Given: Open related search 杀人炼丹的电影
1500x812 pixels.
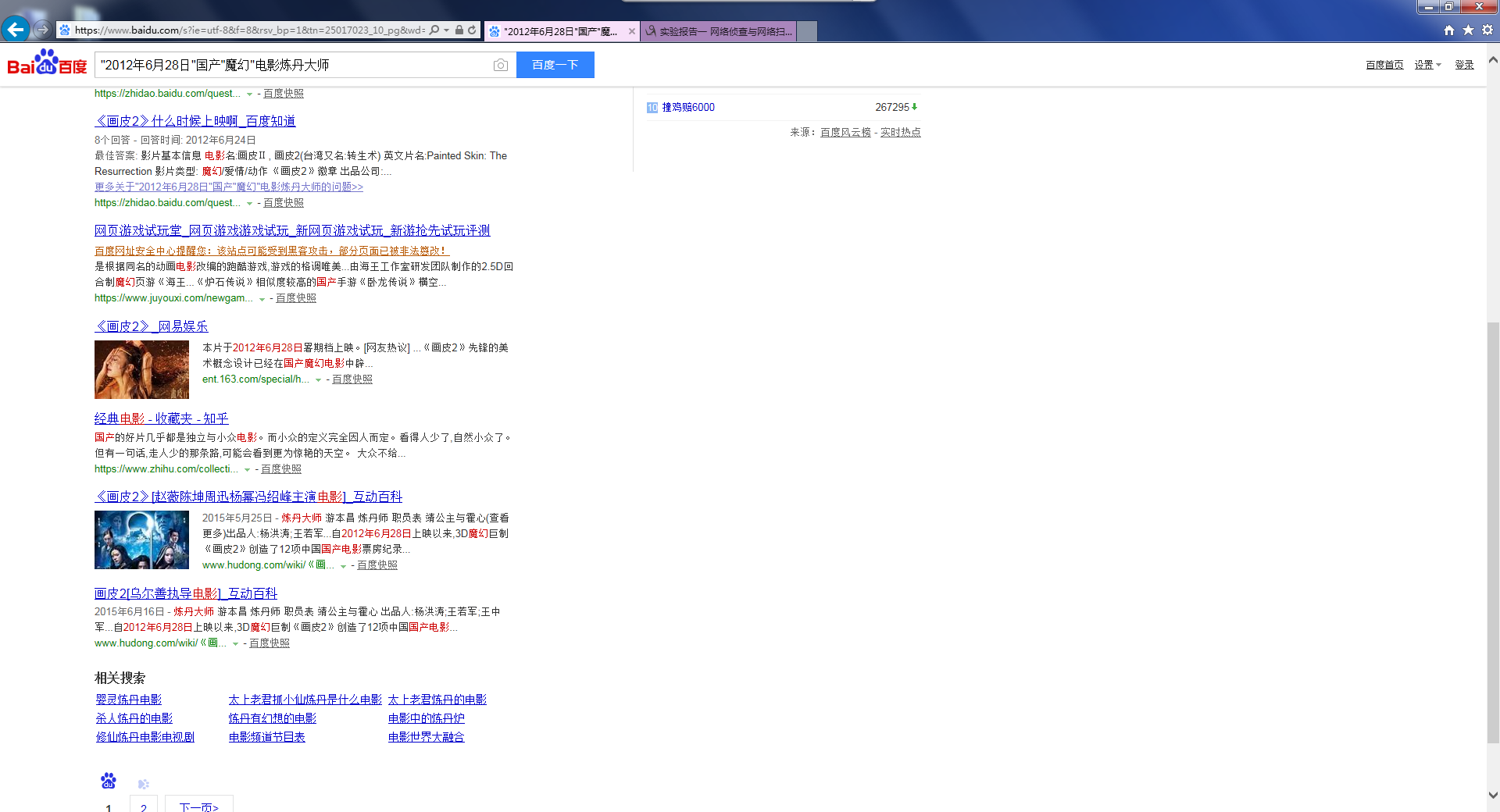Looking at the screenshot, I should (x=134, y=718).
